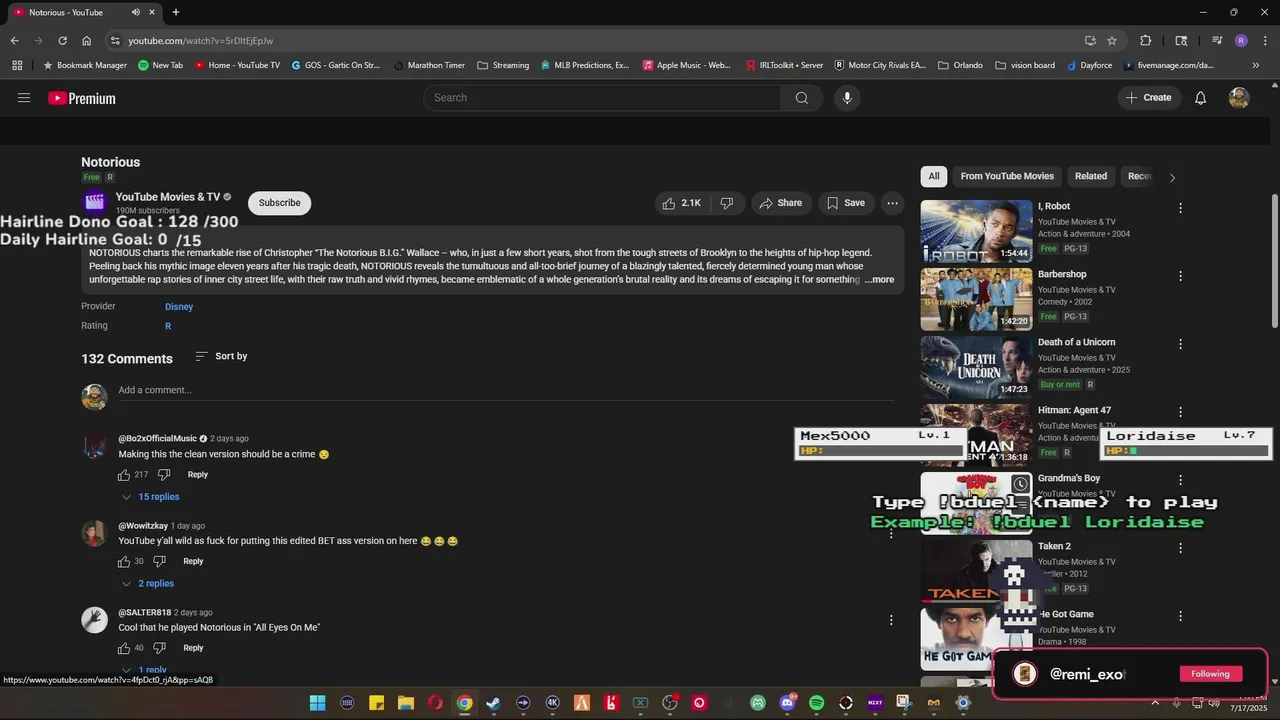The height and width of the screenshot is (720, 1280).
Task: Open Steam from taskbar
Action: [493, 703]
